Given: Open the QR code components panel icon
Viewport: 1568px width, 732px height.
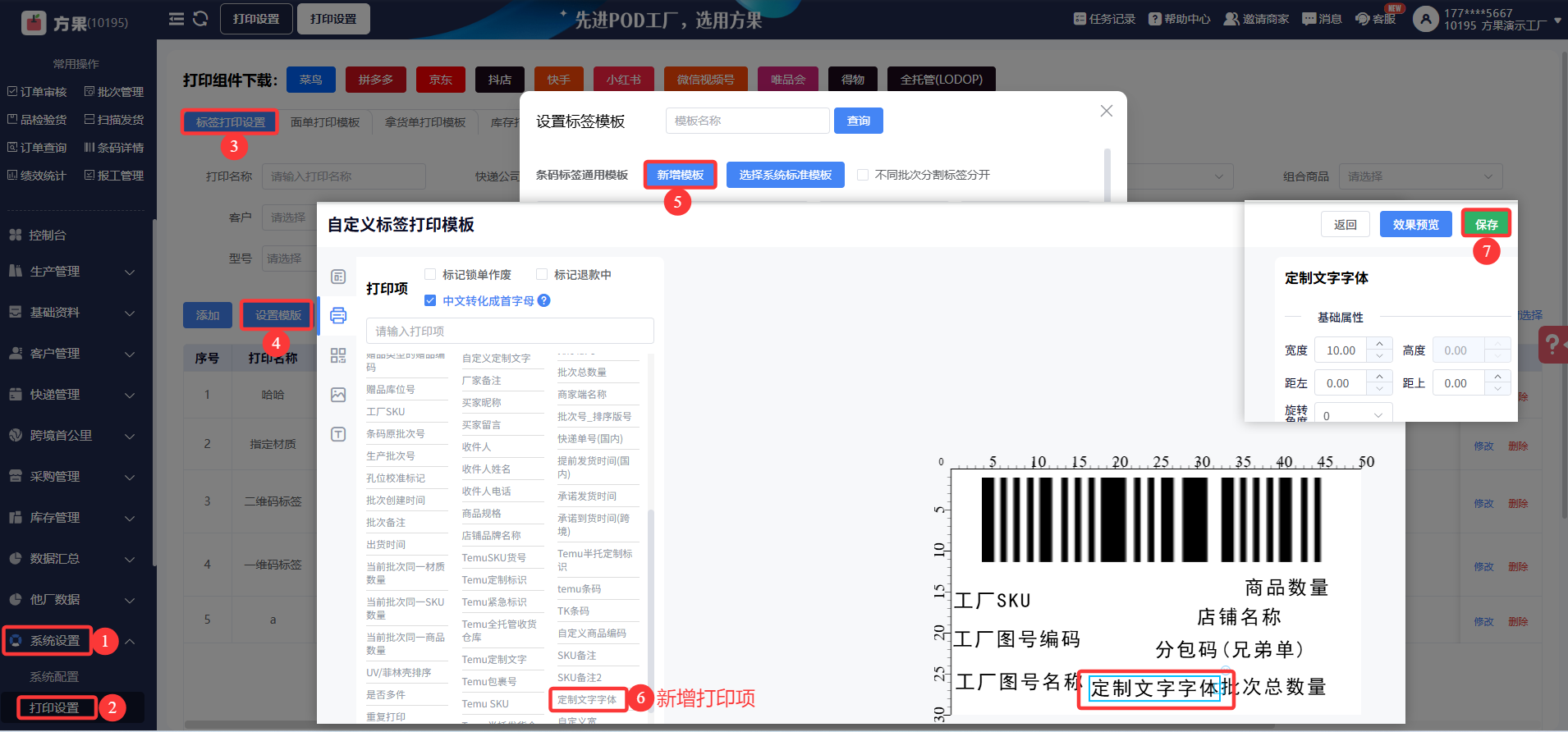Looking at the screenshot, I should click(x=338, y=355).
